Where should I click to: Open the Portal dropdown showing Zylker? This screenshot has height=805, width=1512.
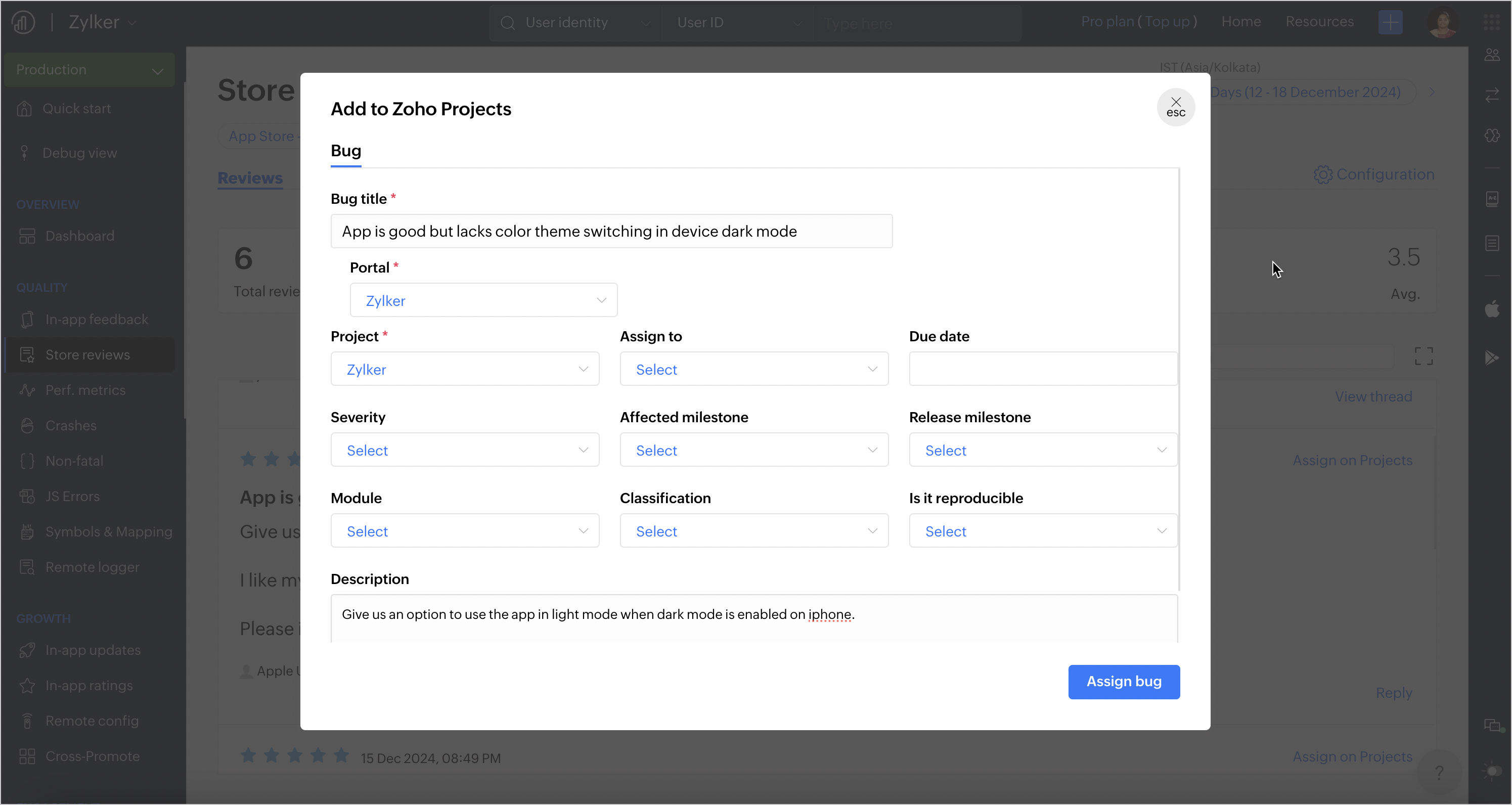point(483,300)
